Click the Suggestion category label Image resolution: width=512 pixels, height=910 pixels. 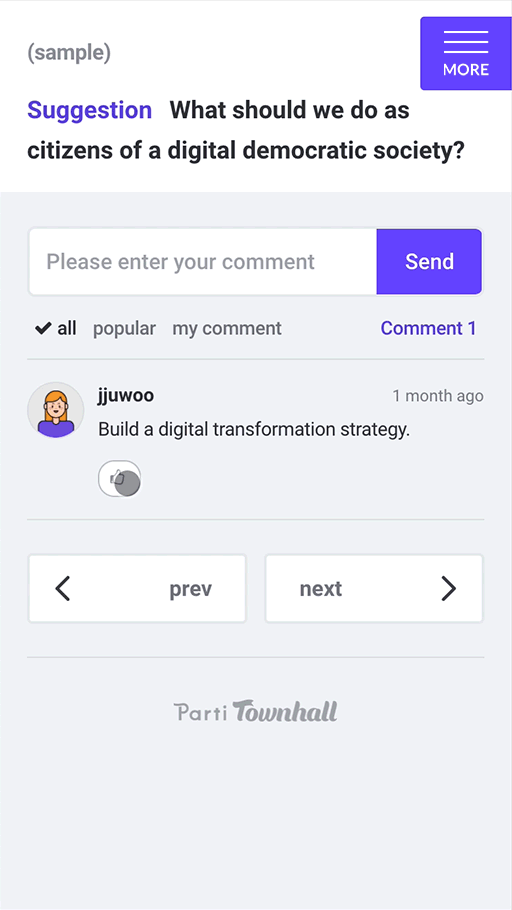(x=89, y=110)
